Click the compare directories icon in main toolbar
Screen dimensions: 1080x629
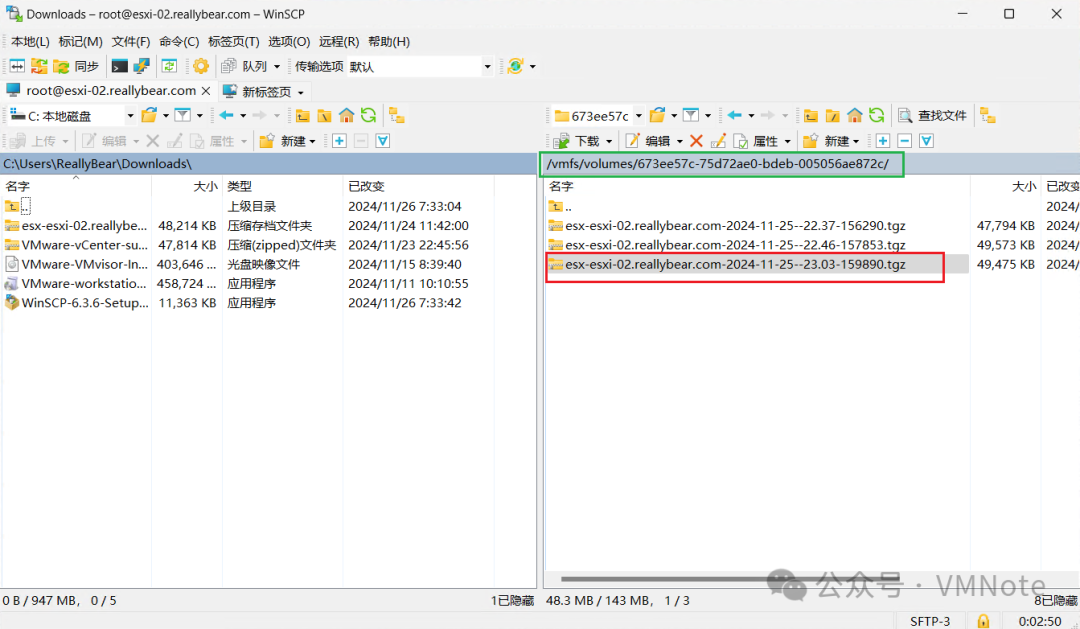click(x=17, y=66)
